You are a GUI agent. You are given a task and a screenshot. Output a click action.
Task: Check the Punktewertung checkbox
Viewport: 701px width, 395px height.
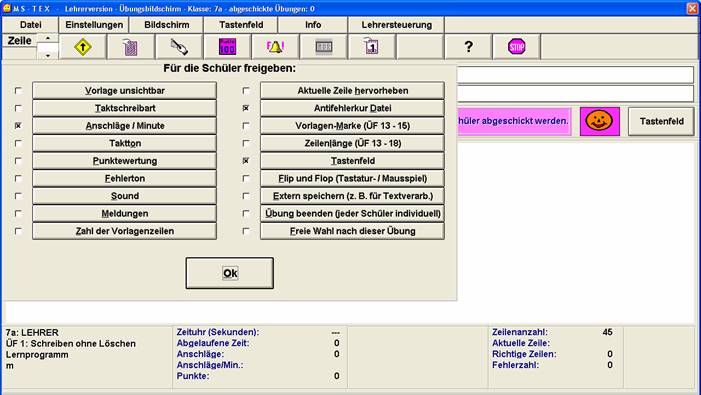[x=18, y=161]
